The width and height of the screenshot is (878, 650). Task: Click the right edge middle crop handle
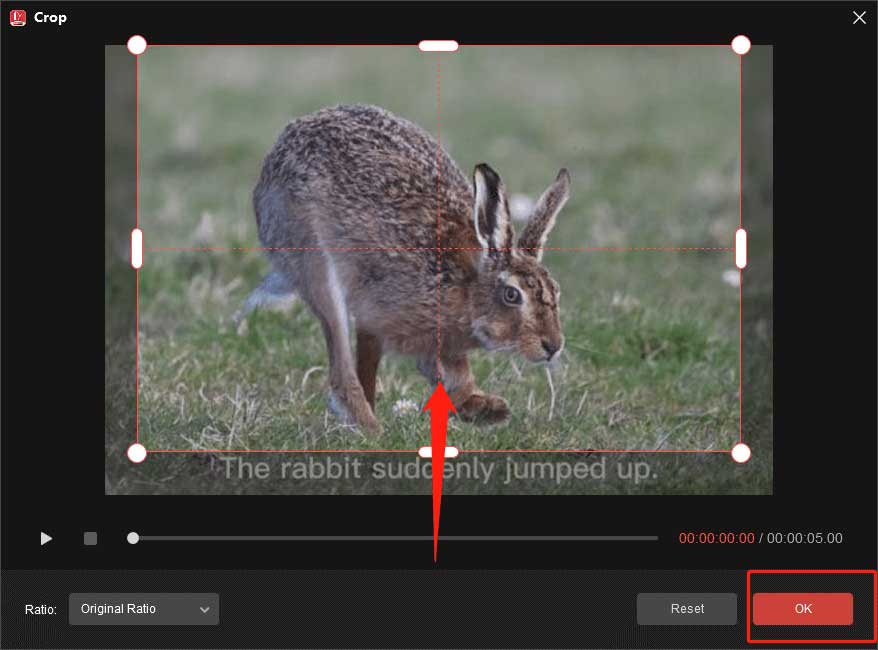(741, 249)
